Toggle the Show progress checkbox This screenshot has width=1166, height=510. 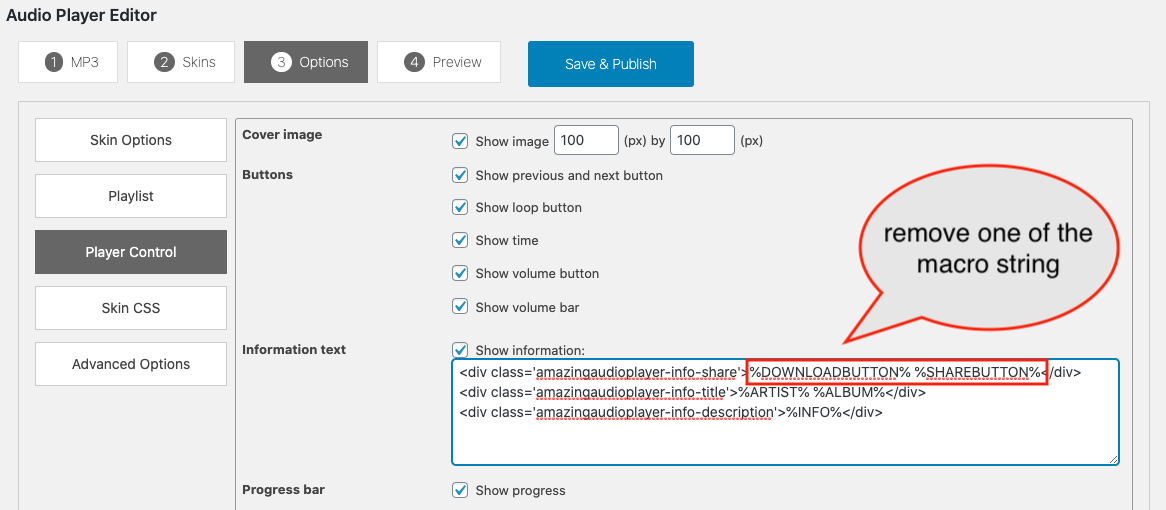460,490
